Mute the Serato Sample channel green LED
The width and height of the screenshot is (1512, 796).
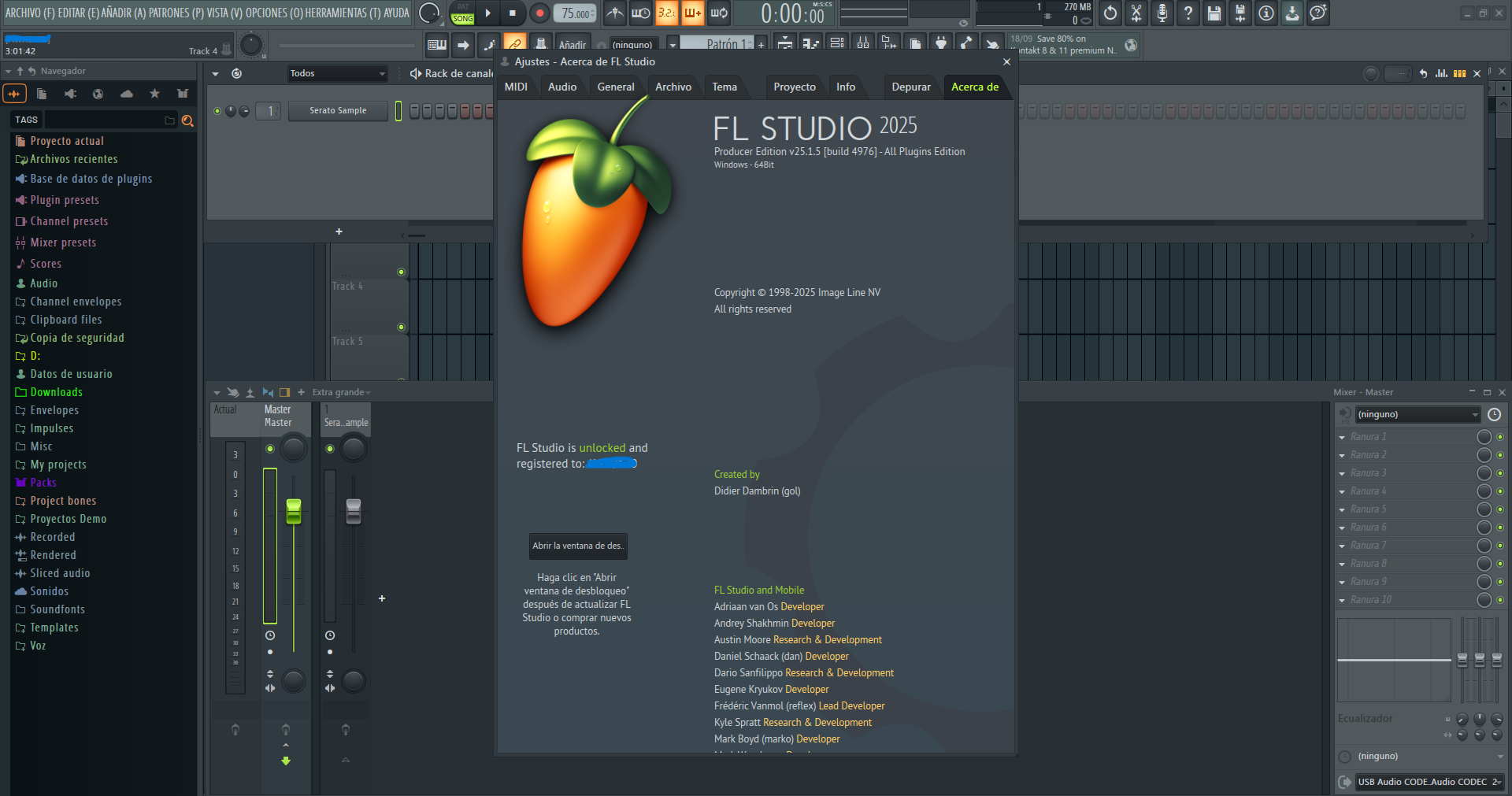click(217, 111)
